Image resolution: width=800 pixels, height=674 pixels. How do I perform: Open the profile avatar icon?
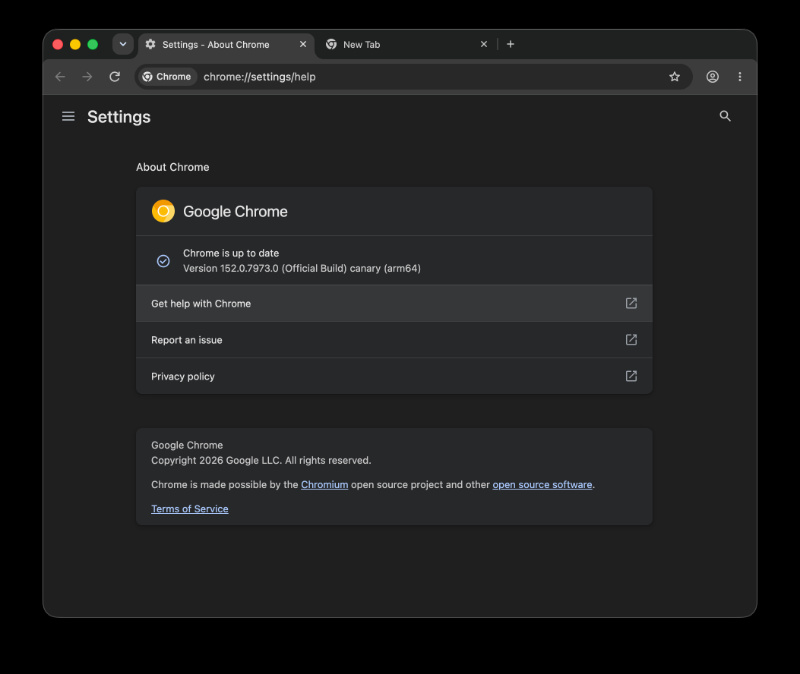click(x=712, y=77)
